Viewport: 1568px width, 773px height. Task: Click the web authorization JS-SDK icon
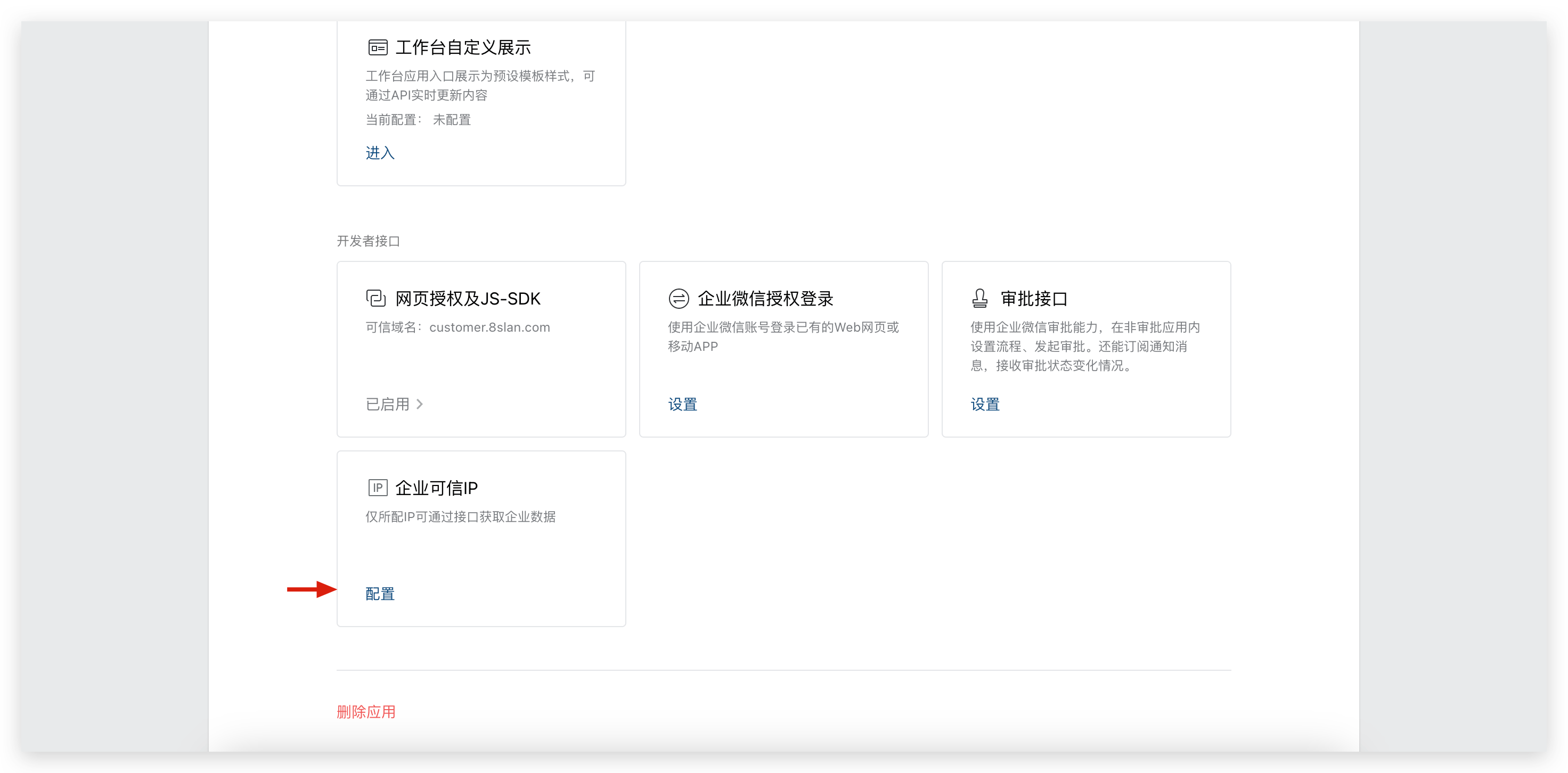(x=375, y=298)
